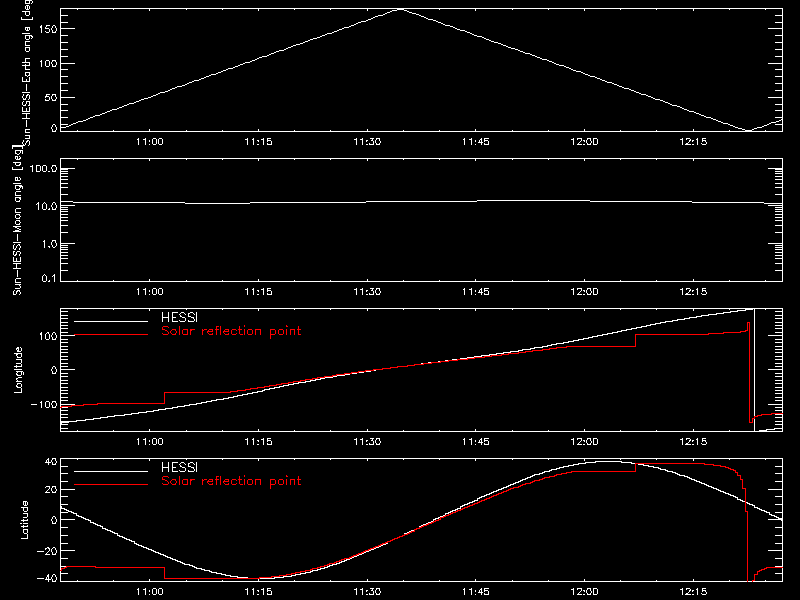Click 11:45 tick under Earth angle plot
Screen dimensions: 800x600
[x=476, y=141]
